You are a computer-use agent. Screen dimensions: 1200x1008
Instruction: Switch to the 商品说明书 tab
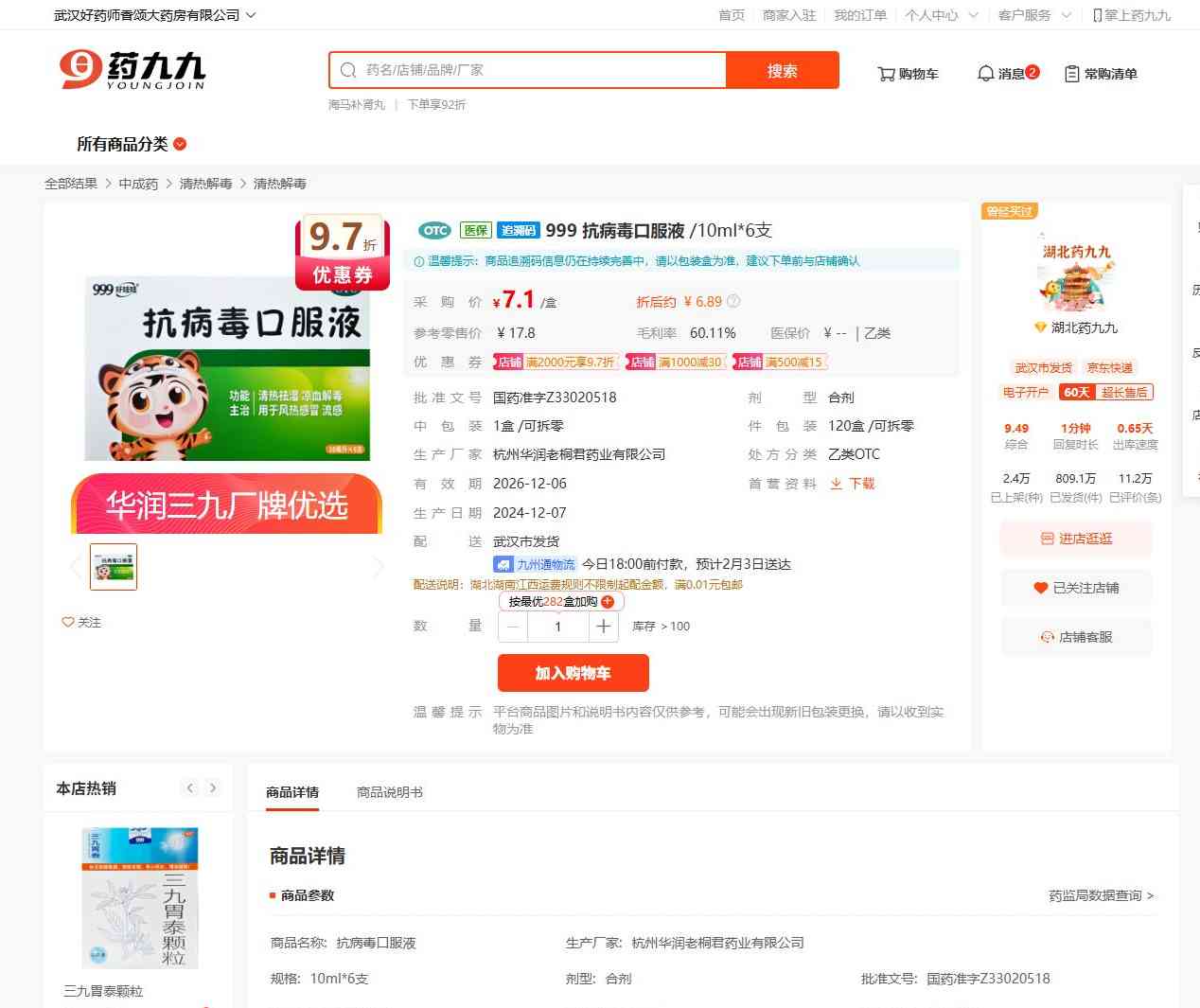(x=389, y=792)
